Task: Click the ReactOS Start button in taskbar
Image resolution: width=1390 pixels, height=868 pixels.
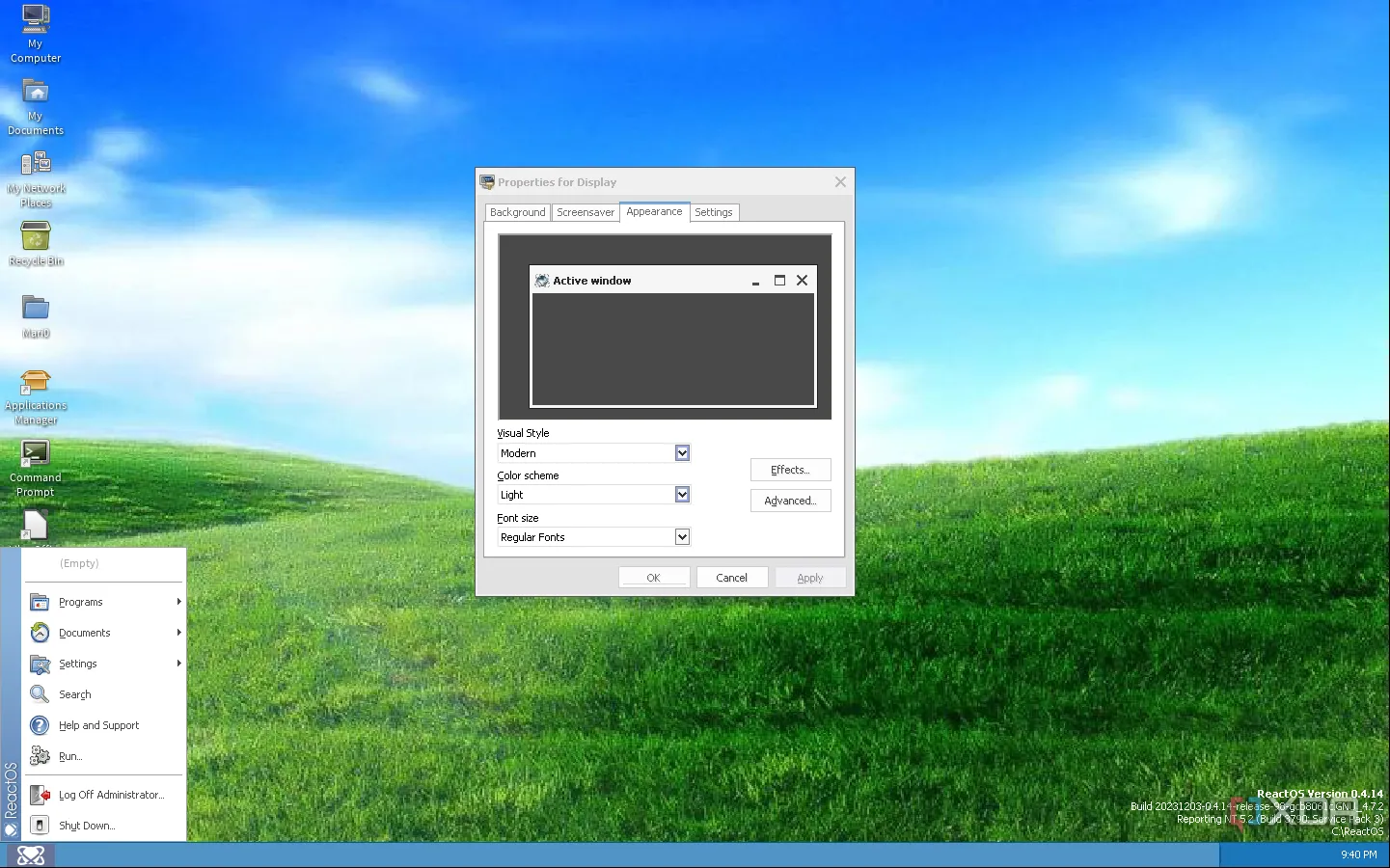Action: (31, 854)
